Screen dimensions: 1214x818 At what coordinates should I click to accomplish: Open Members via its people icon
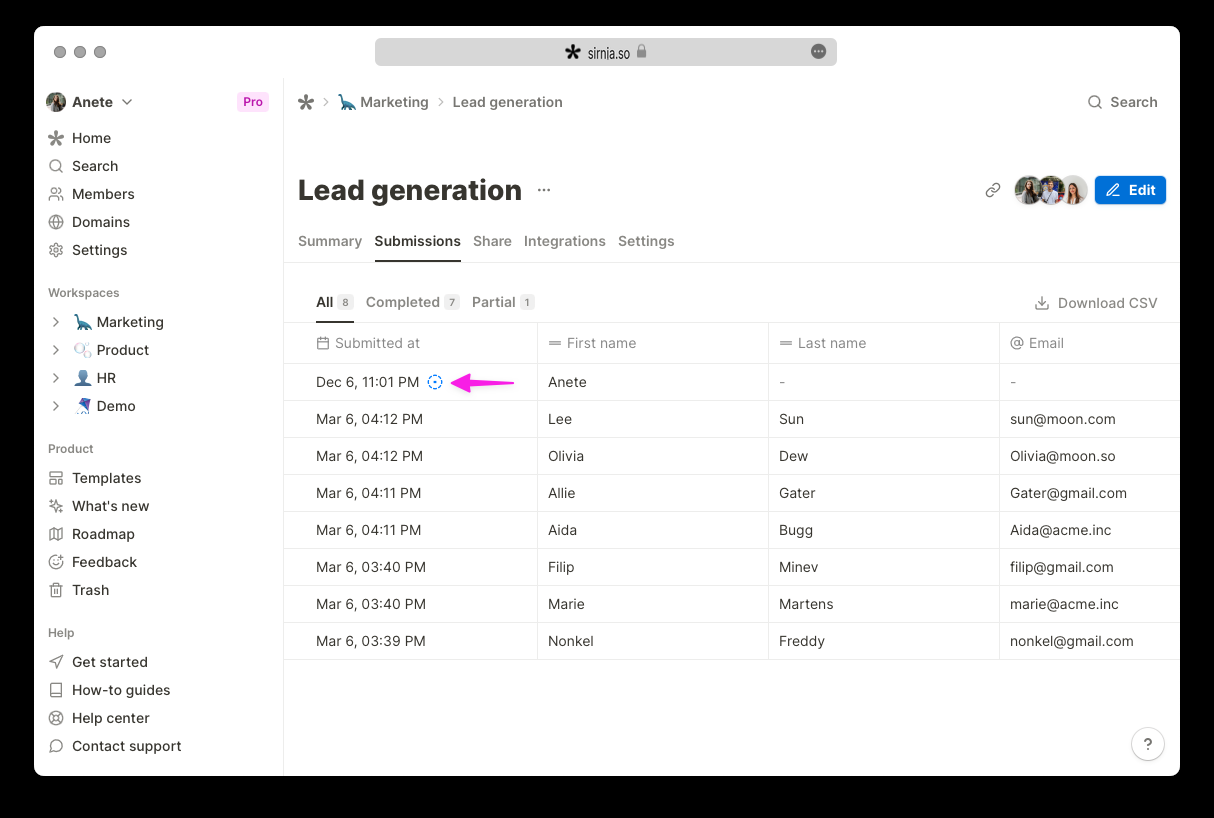(56, 194)
